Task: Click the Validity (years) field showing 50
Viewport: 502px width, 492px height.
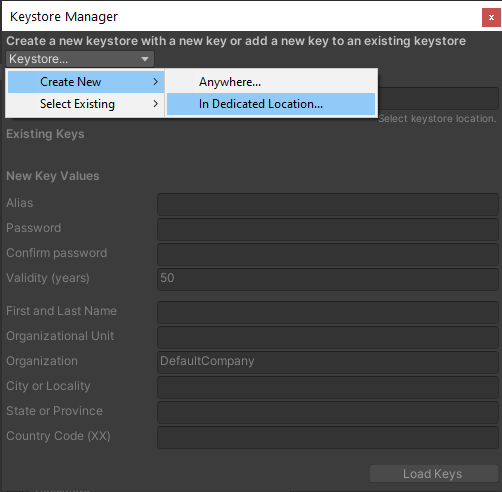Action: [x=328, y=279]
